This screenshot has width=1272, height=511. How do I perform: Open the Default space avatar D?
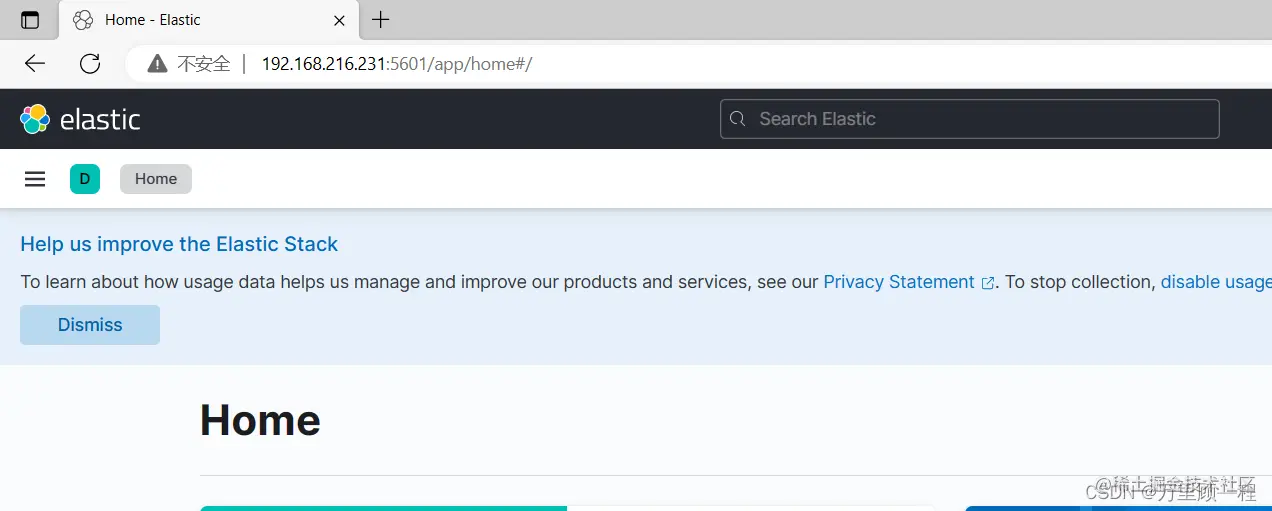pyautogui.click(x=85, y=179)
